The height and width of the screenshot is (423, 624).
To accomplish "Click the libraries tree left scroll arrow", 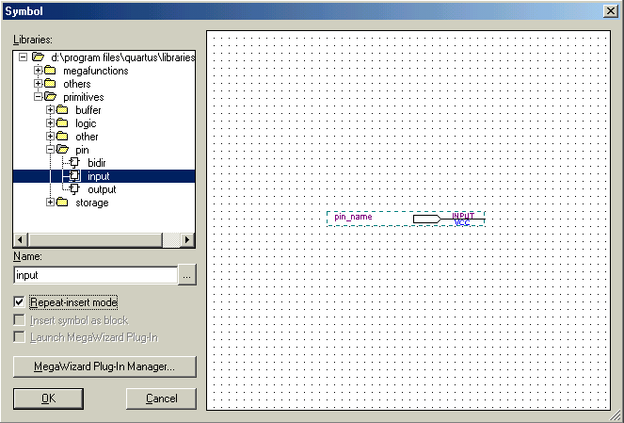I will pyautogui.click(x=20, y=240).
